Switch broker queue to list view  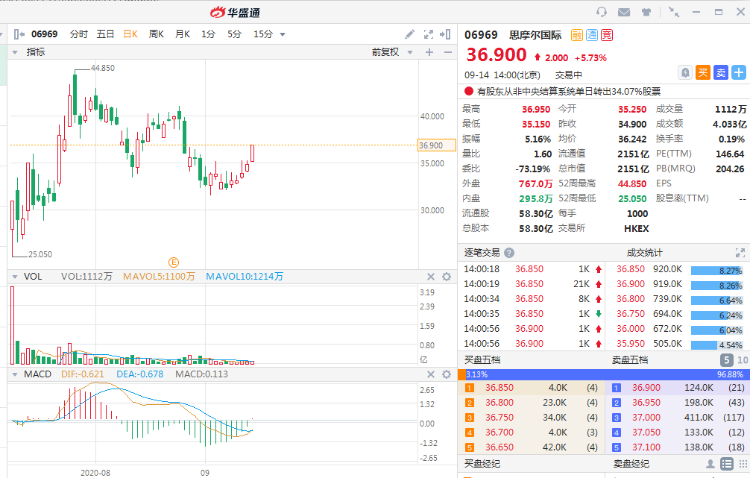tap(727, 464)
